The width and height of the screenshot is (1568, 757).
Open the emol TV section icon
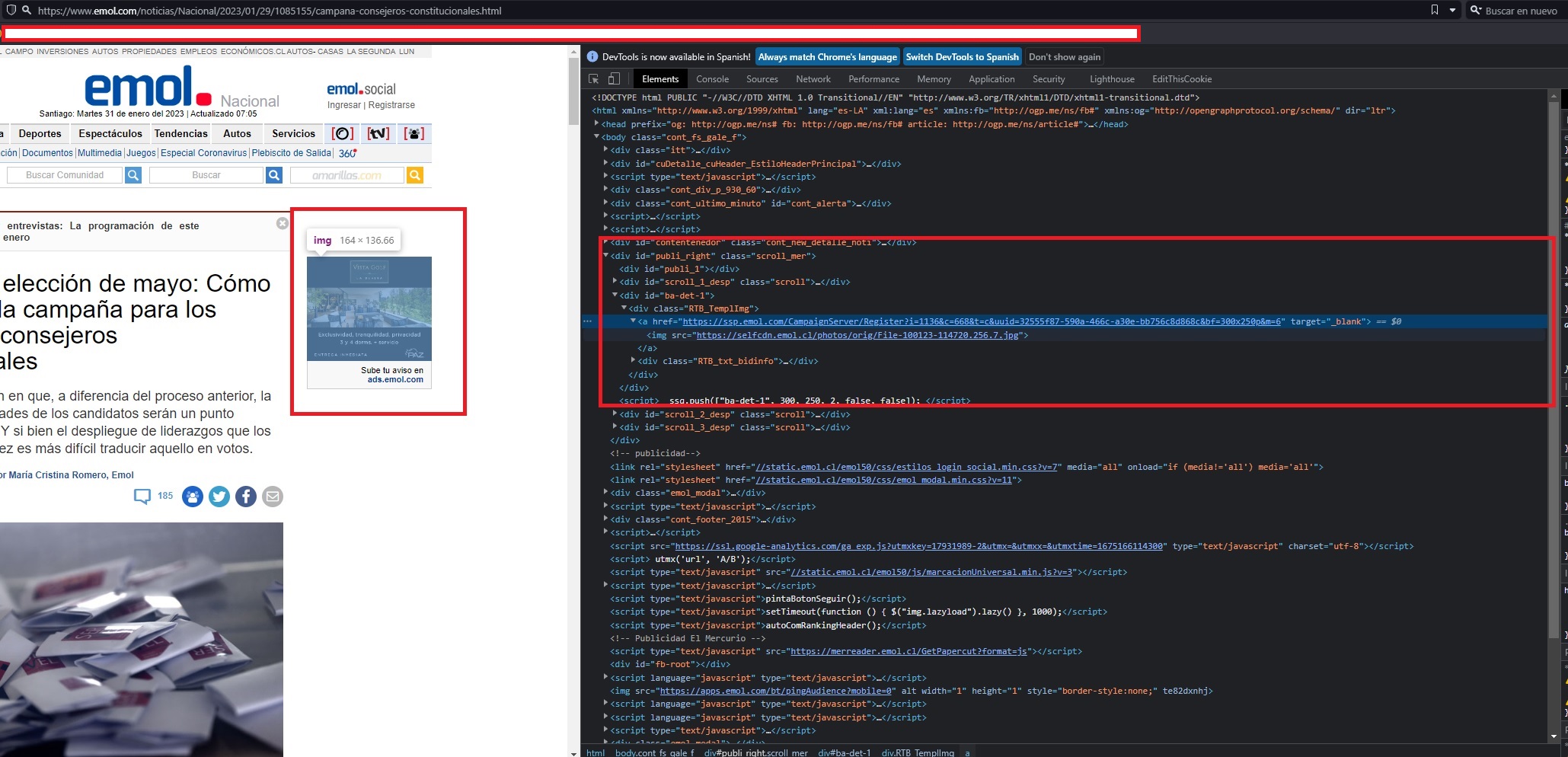pyautogui.click(x=378, y=133)
